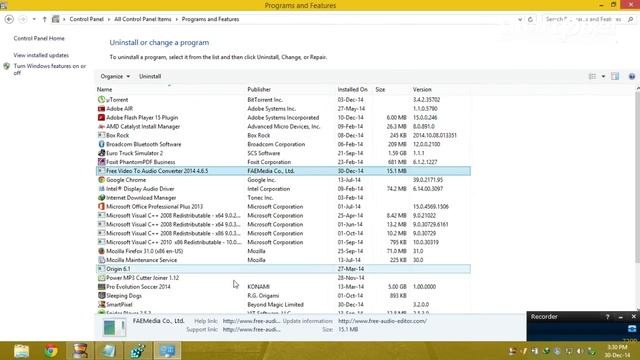The width and height of the screenshot is (640, 360).
Task: Select Mozilla Maintenance Service entry
Action: click(142, 260)
